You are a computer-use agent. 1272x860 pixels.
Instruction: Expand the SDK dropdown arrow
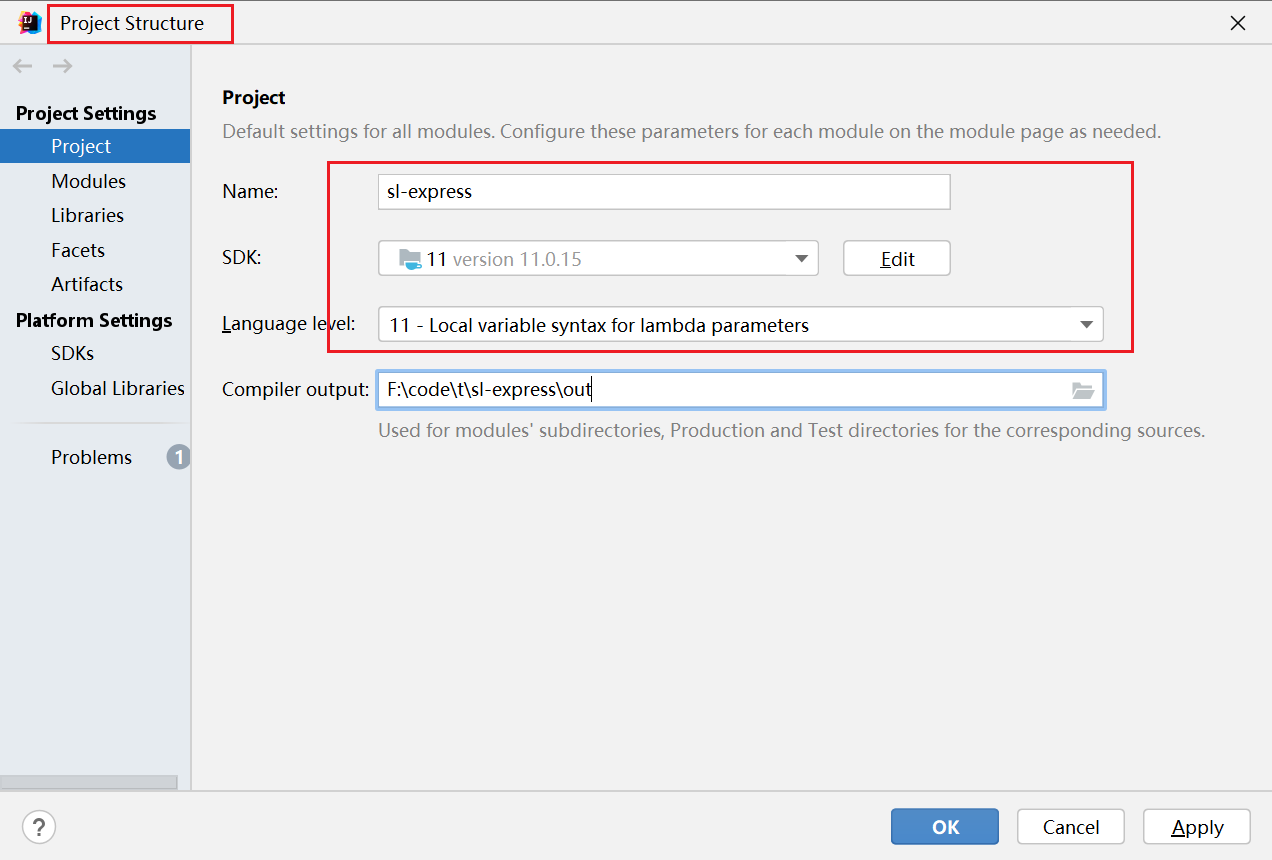click(x=801, y=259)
